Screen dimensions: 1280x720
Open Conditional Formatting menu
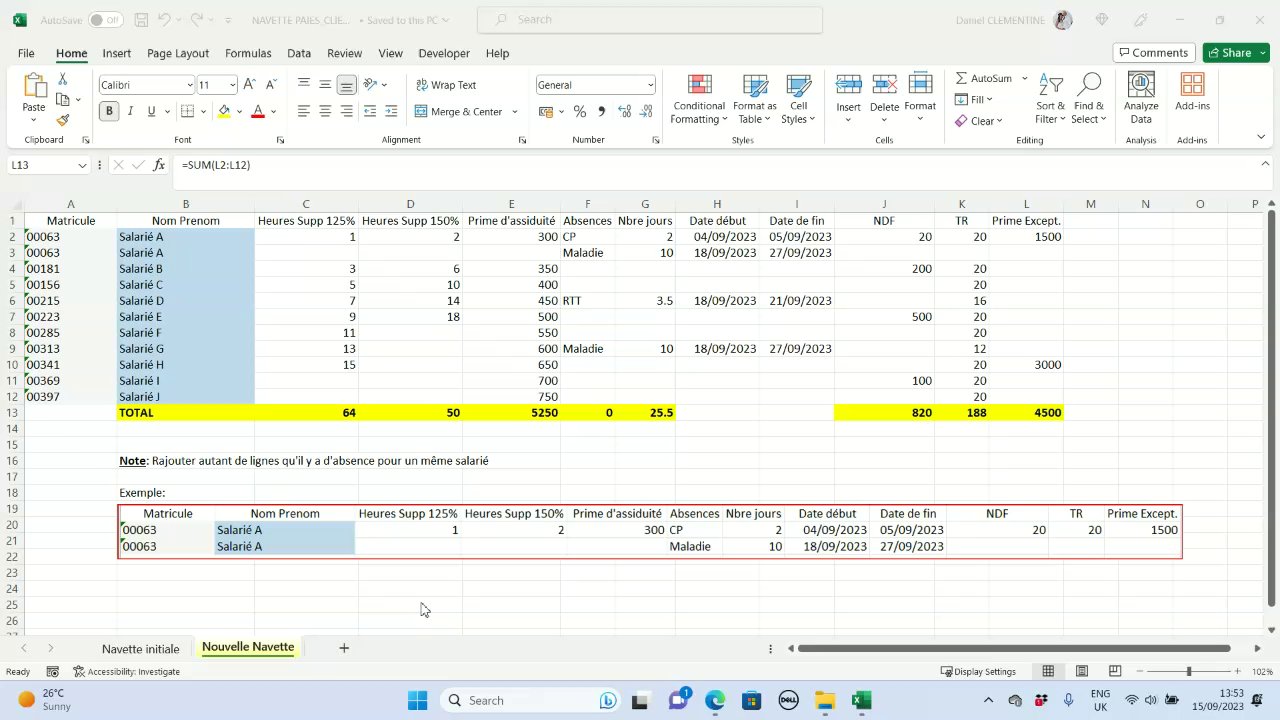[699, 100]
